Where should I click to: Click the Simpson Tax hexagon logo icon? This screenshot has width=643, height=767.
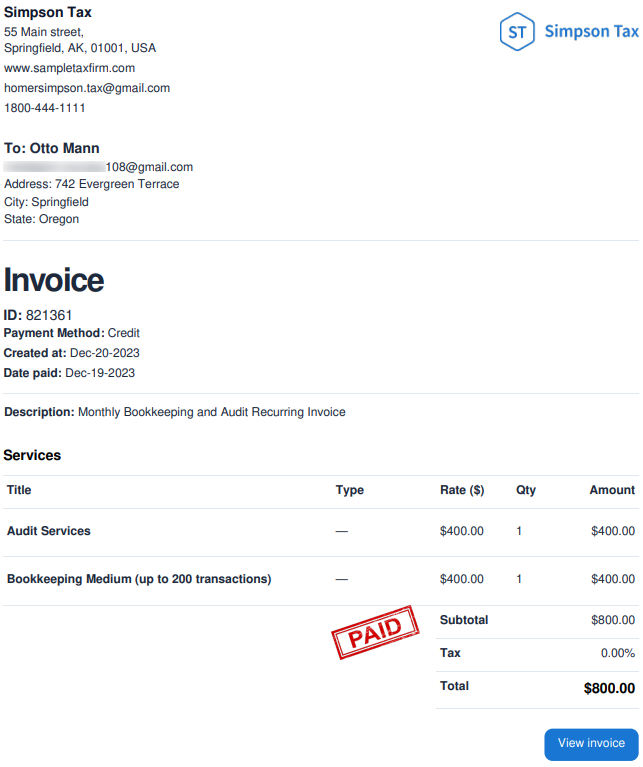tap(517, 32)
